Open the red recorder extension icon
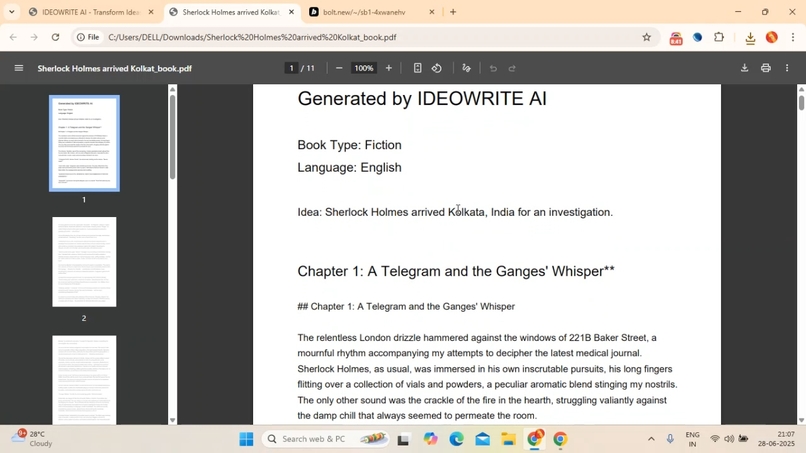Screen dimensions: 806x453 [676, 38]
